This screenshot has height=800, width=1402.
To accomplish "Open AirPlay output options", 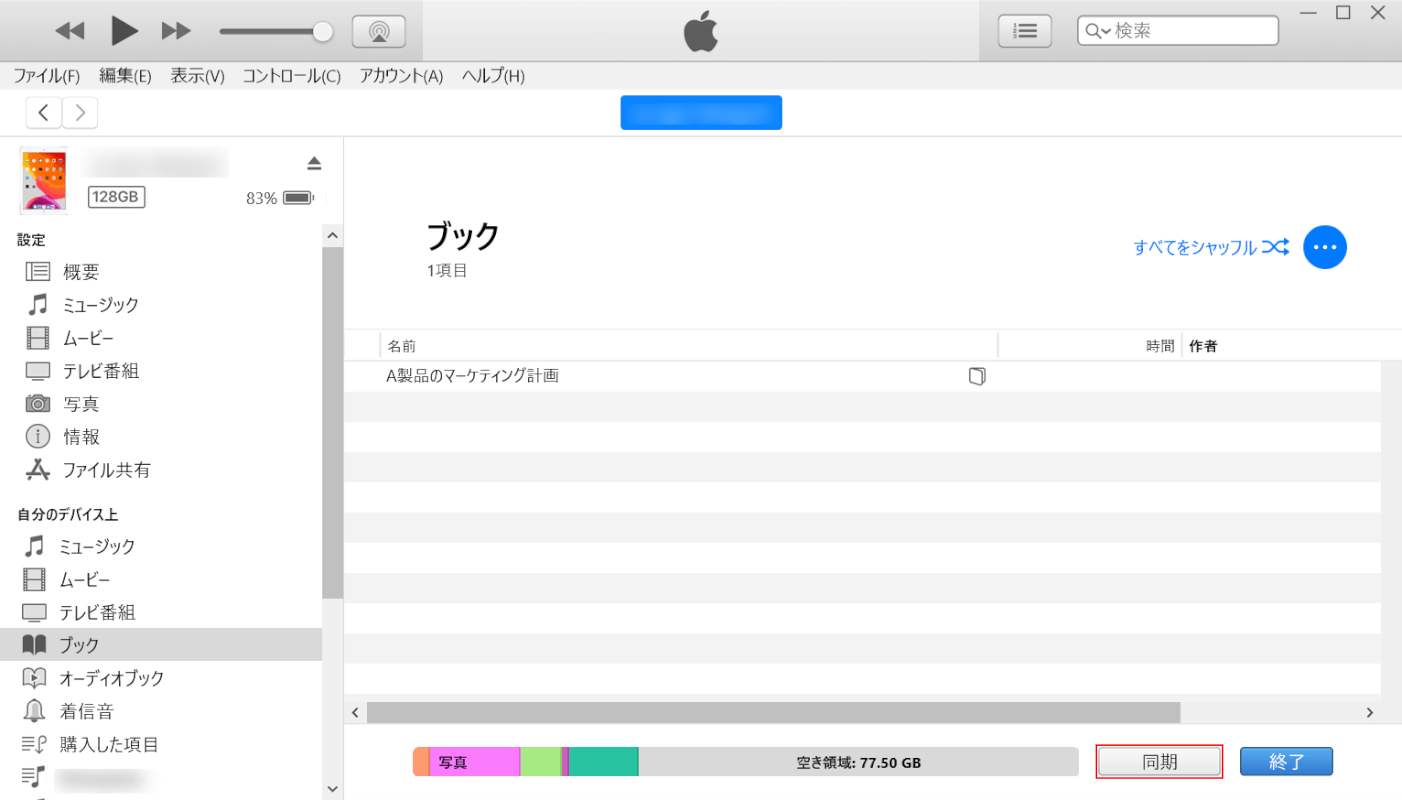I will click(x=379, y=31).
